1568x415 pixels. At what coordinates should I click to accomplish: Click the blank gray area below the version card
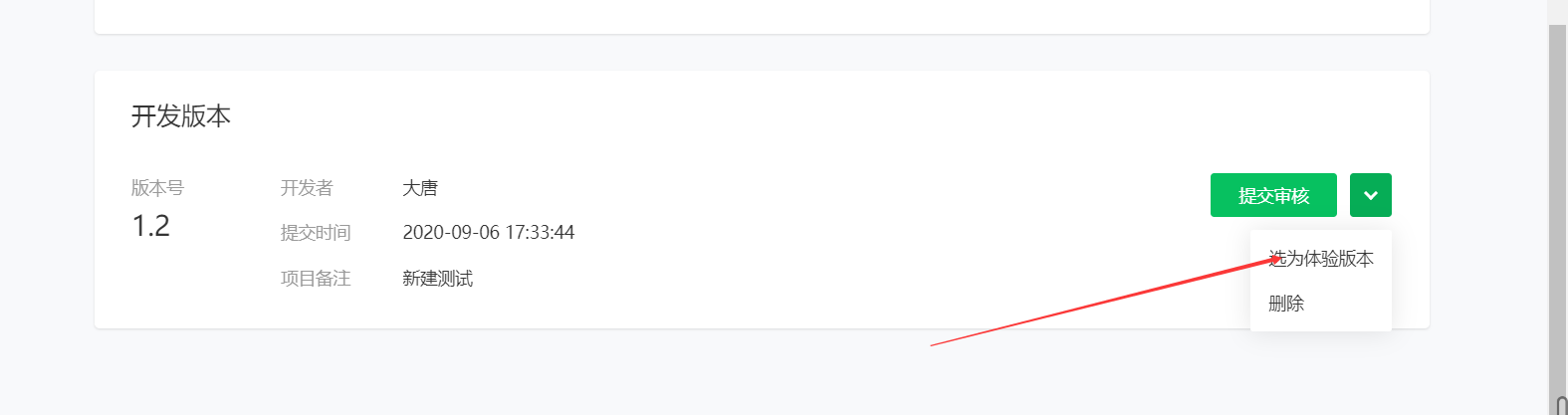click(x=762, y=371)
